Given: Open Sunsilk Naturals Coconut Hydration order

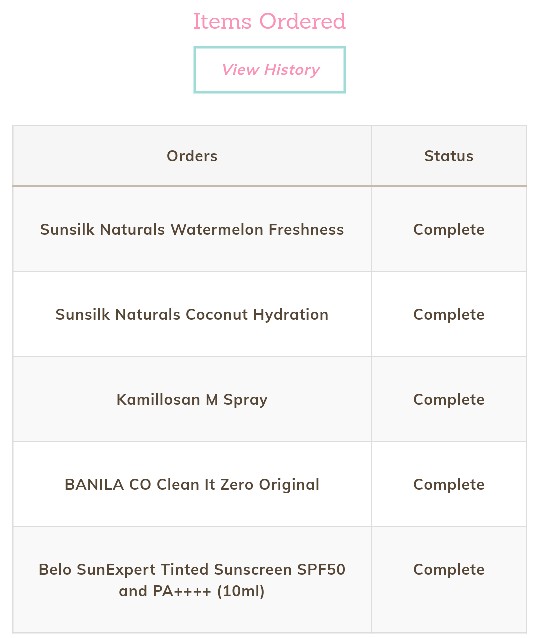Looking at the screenshot, I should point(192,315).
